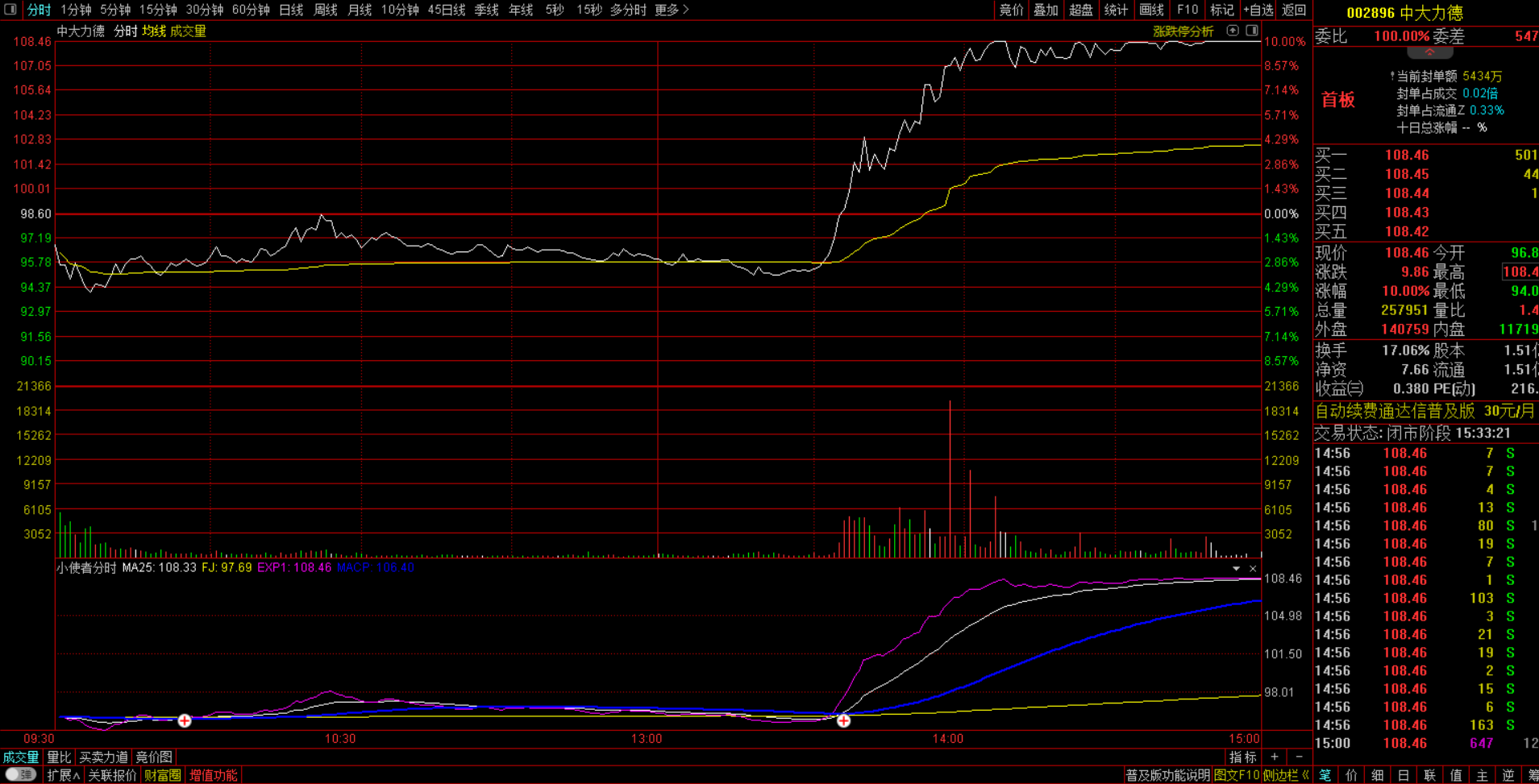Add stock to watchlist with +自选
Screen dimensions: 1539x784
click(x=1258, y=10)
